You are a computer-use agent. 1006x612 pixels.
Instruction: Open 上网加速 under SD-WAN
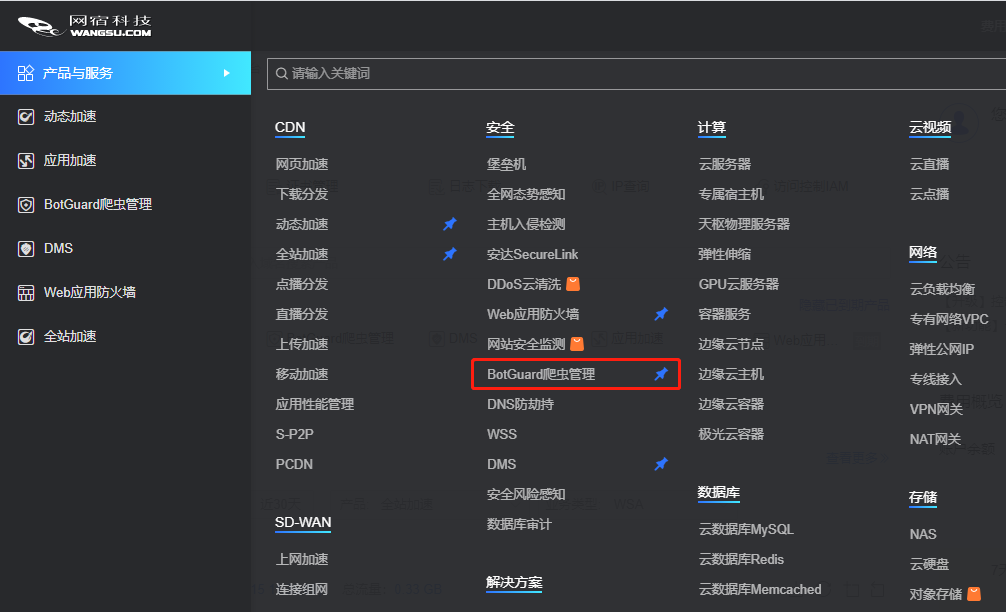tap(302, 559)
